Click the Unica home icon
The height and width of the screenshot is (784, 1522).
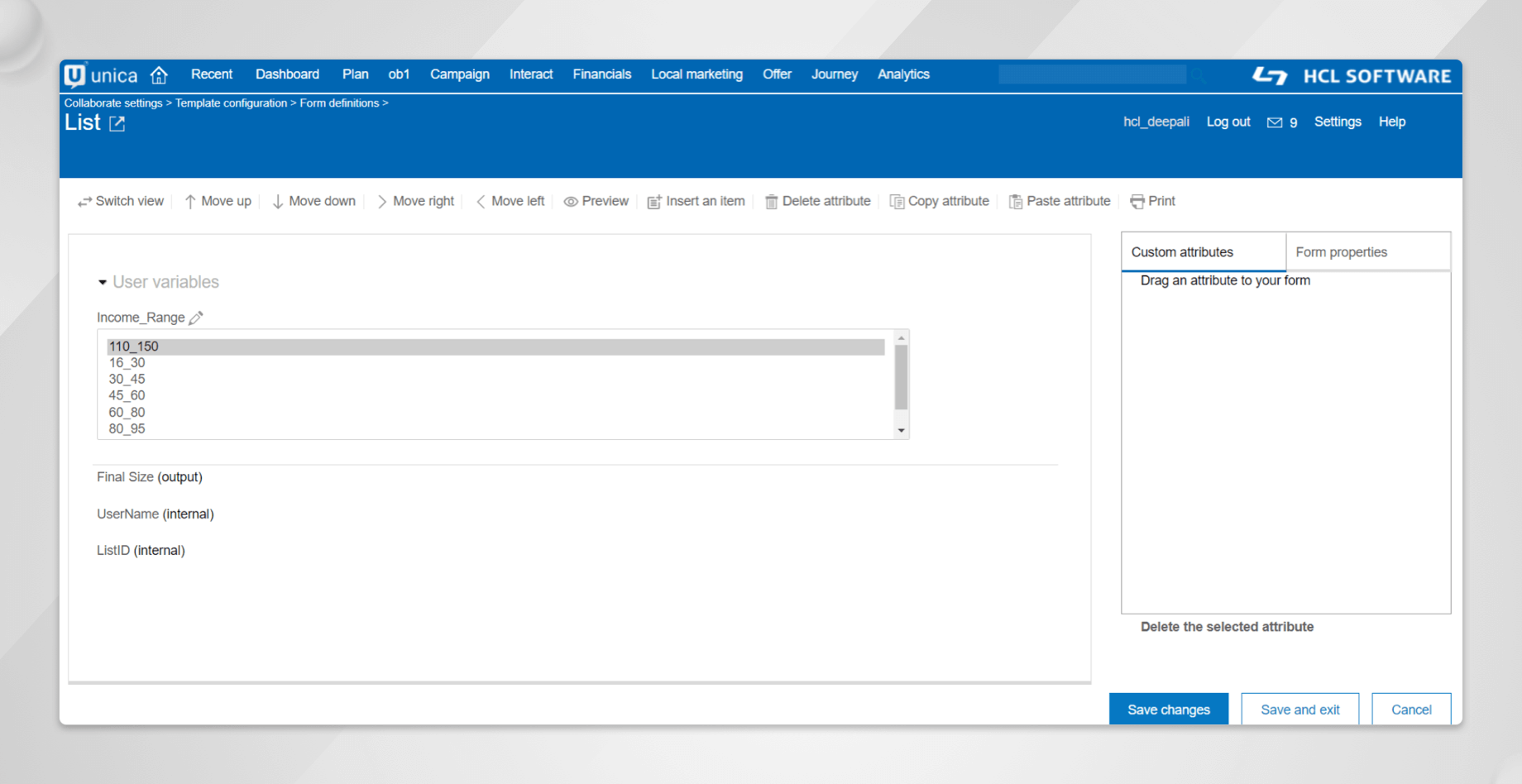click(159, 74)
